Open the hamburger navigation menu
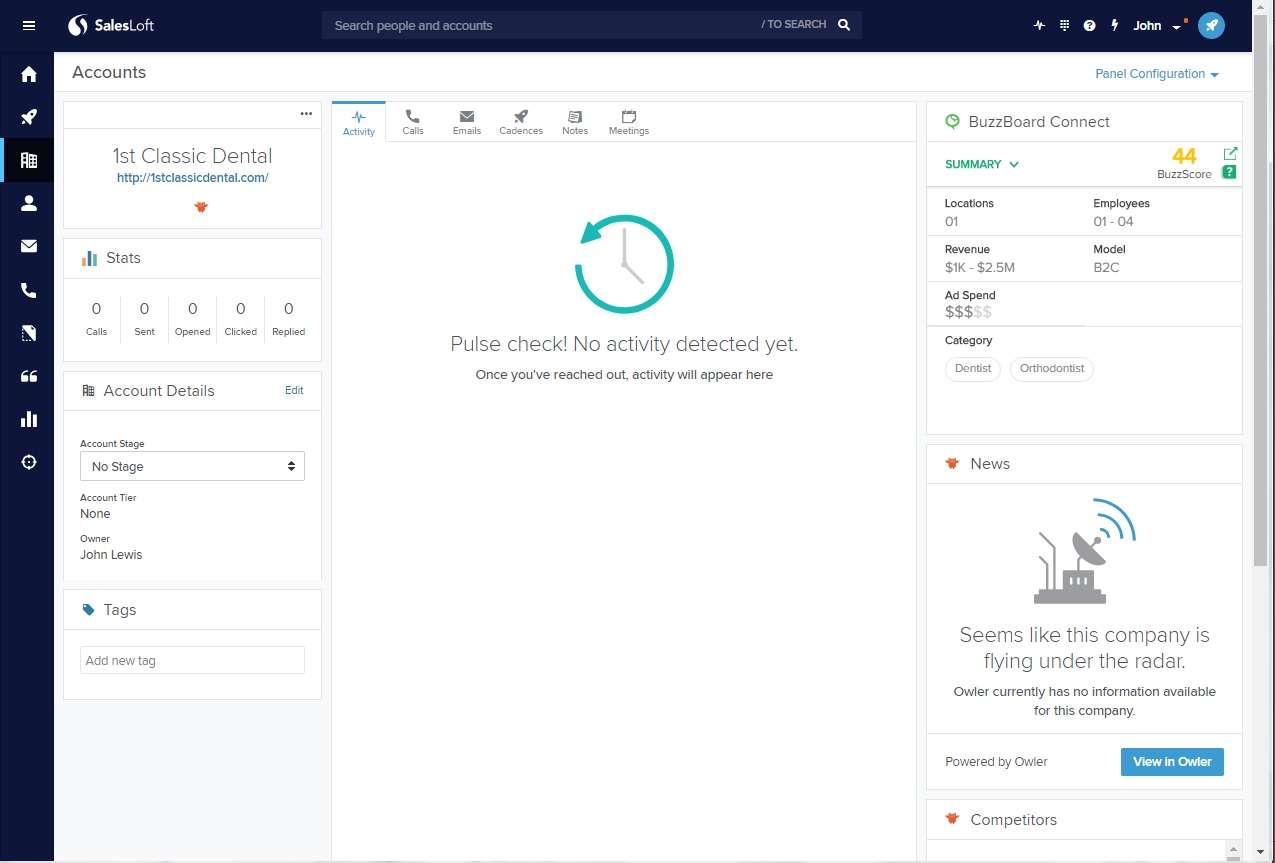Viewport: 1275px width, 863px height. pyautogui.click(x=29, y=26)
